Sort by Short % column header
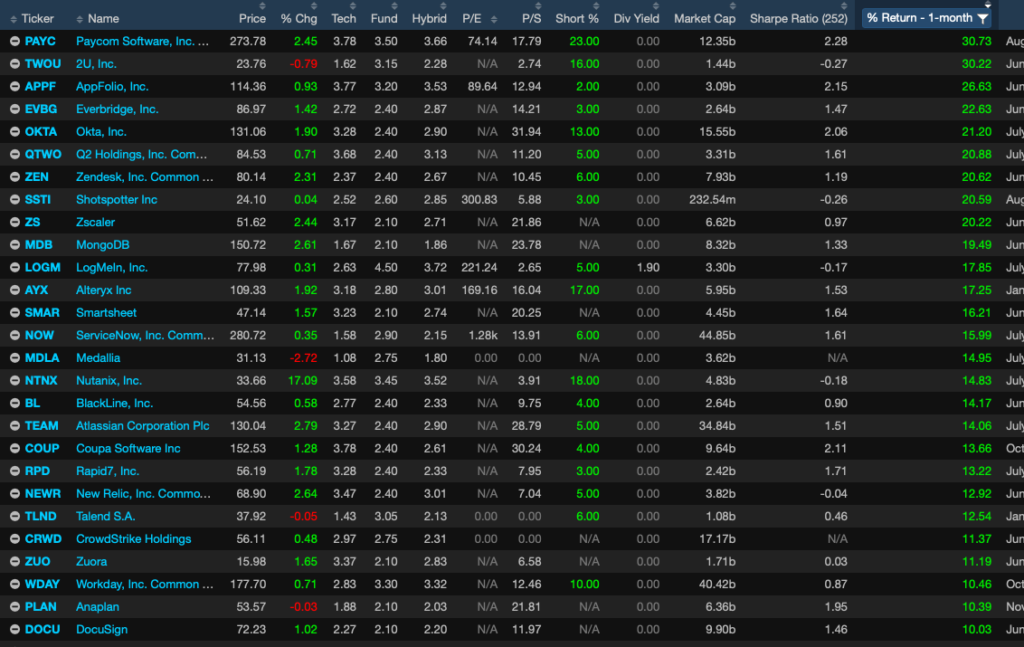 (x=577, y=19)
